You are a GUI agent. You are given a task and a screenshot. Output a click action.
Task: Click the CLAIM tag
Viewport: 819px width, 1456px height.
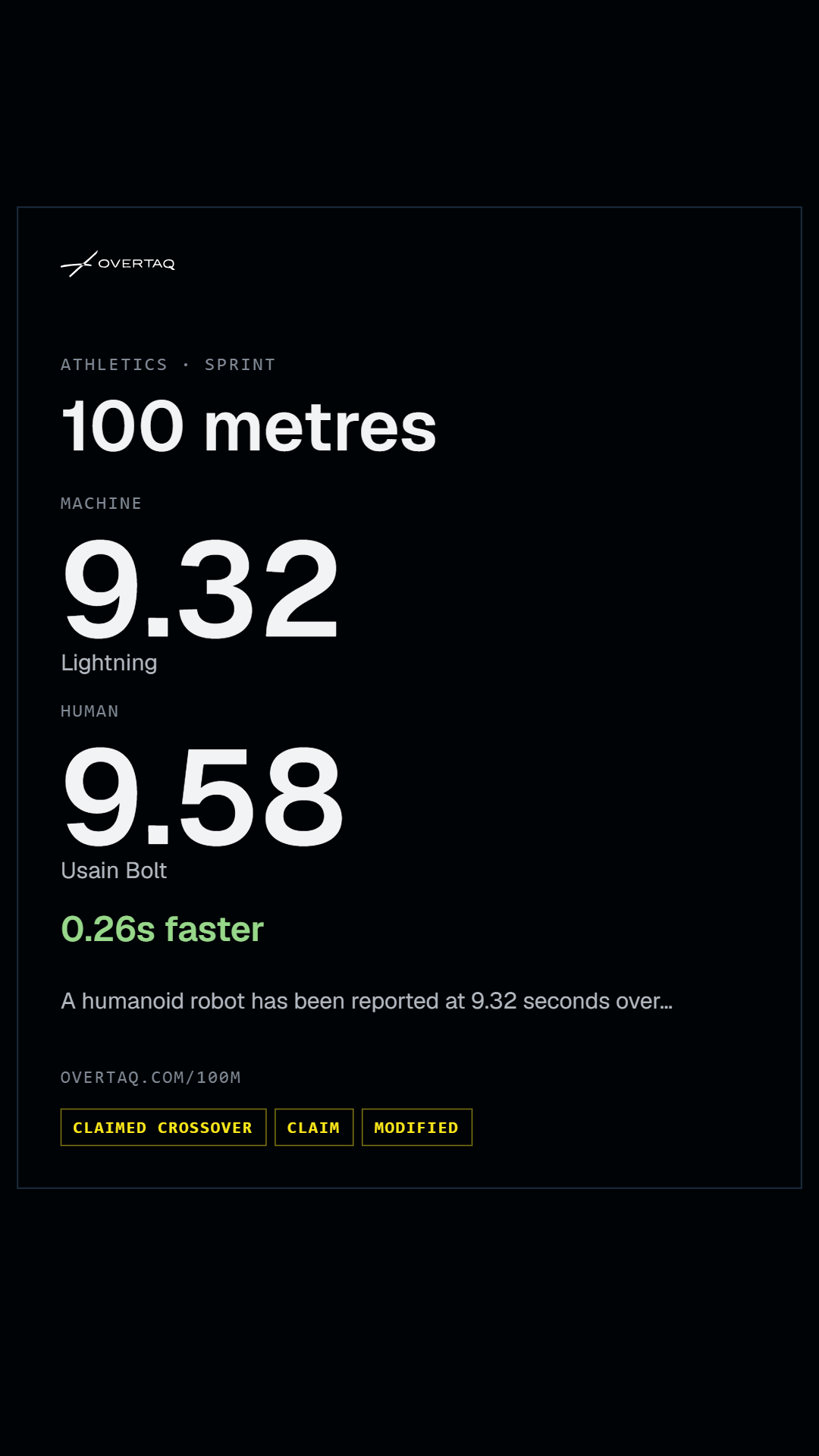[314, 1128]
